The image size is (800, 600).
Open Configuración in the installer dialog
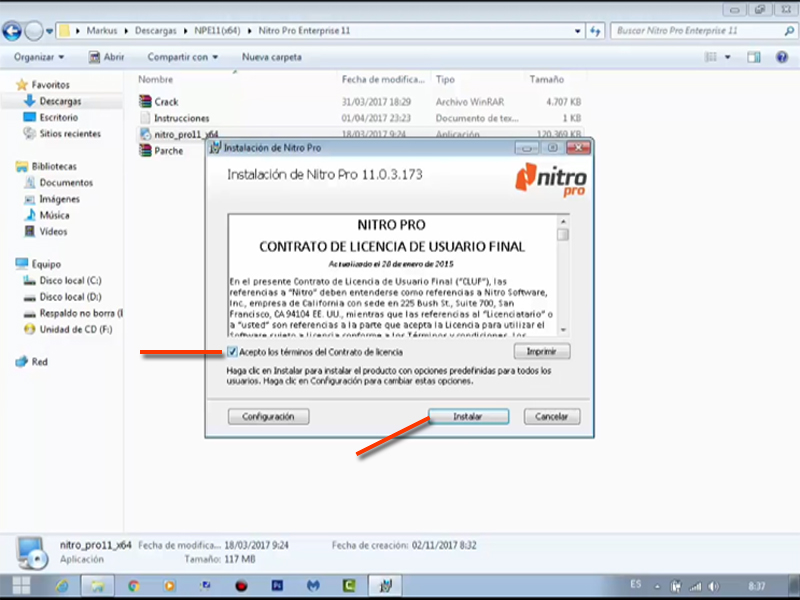(268, 416)
